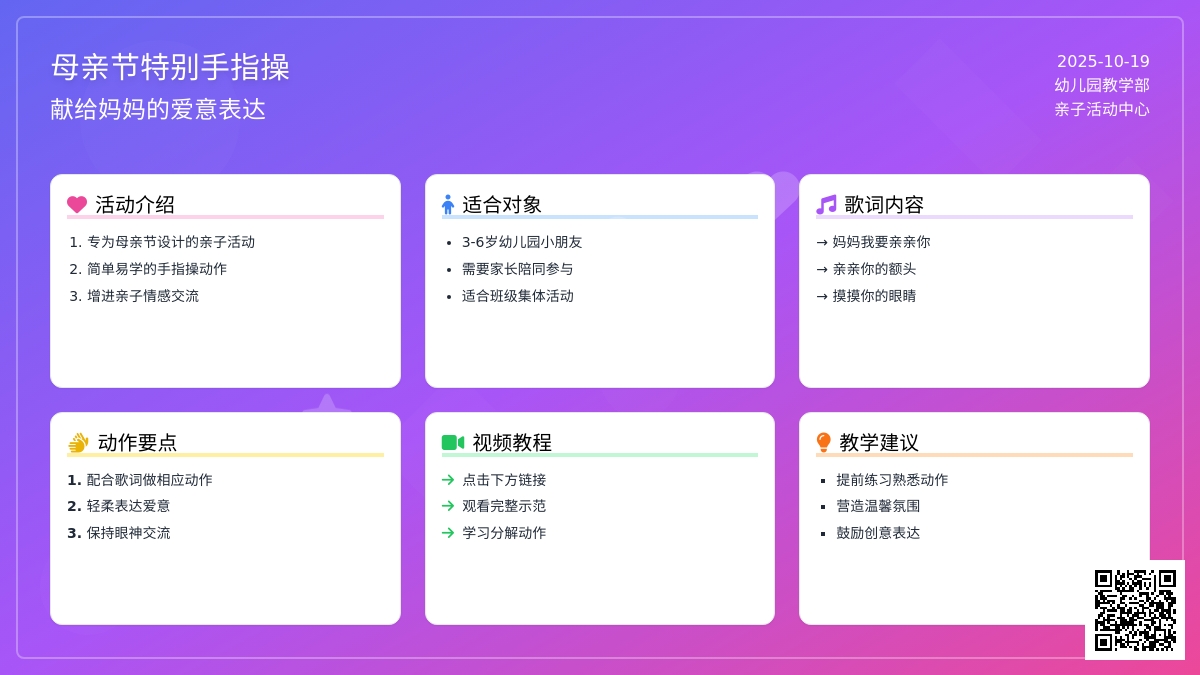Click the clapping hands icon
The height and width of the screenshot is (675, 1200).
click(78, 443)
